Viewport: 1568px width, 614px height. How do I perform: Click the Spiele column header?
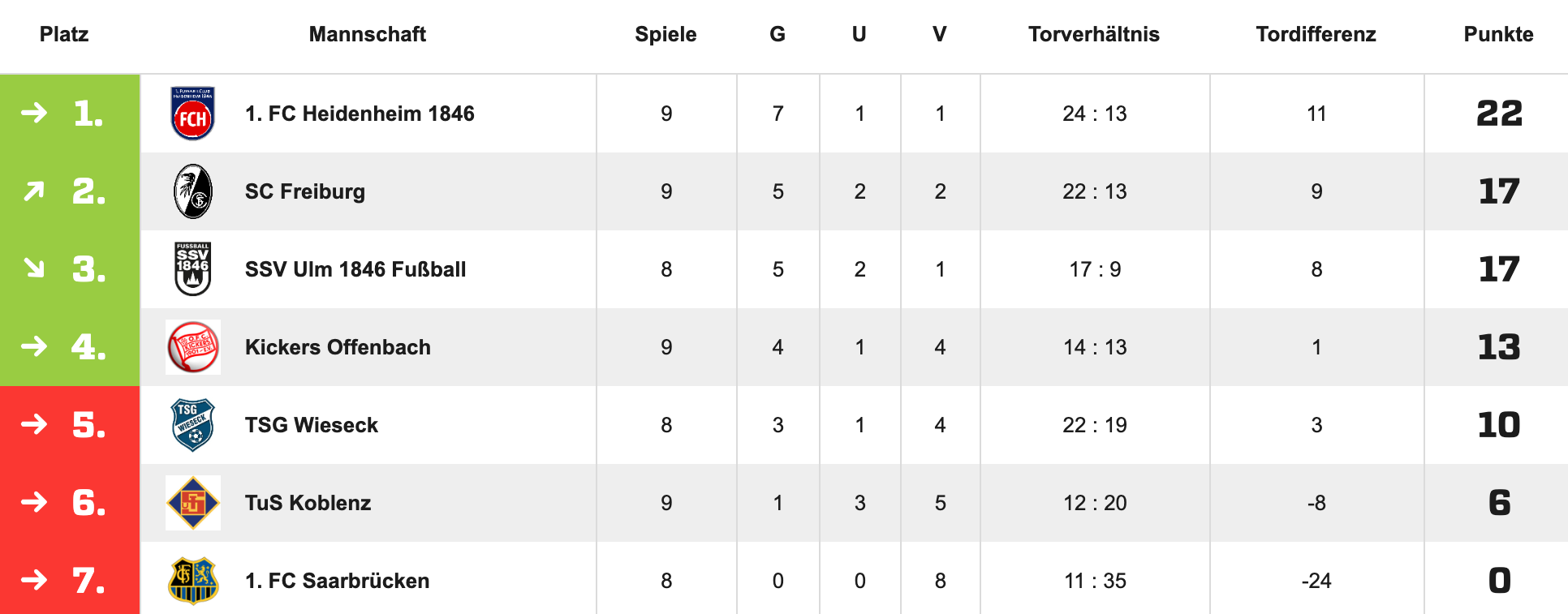666,34
